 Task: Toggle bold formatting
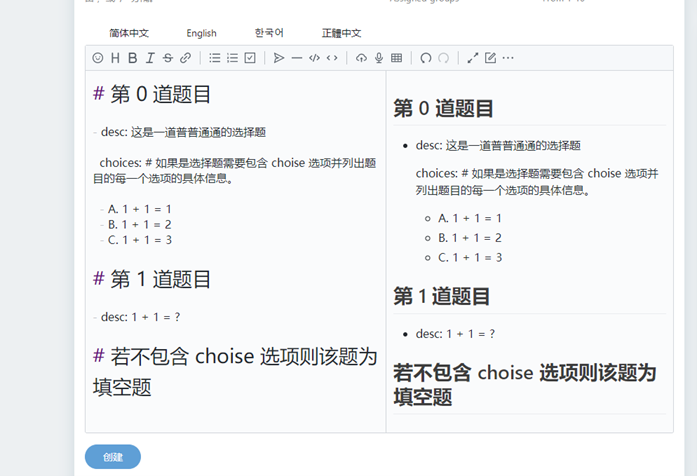[132, 58]
